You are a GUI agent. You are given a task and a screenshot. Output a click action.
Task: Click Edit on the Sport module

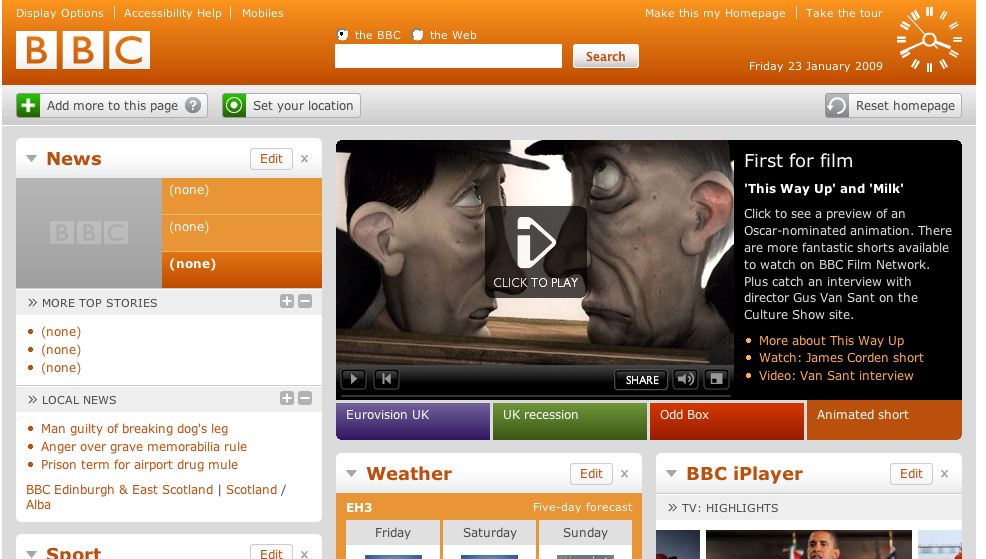(271, 553)
